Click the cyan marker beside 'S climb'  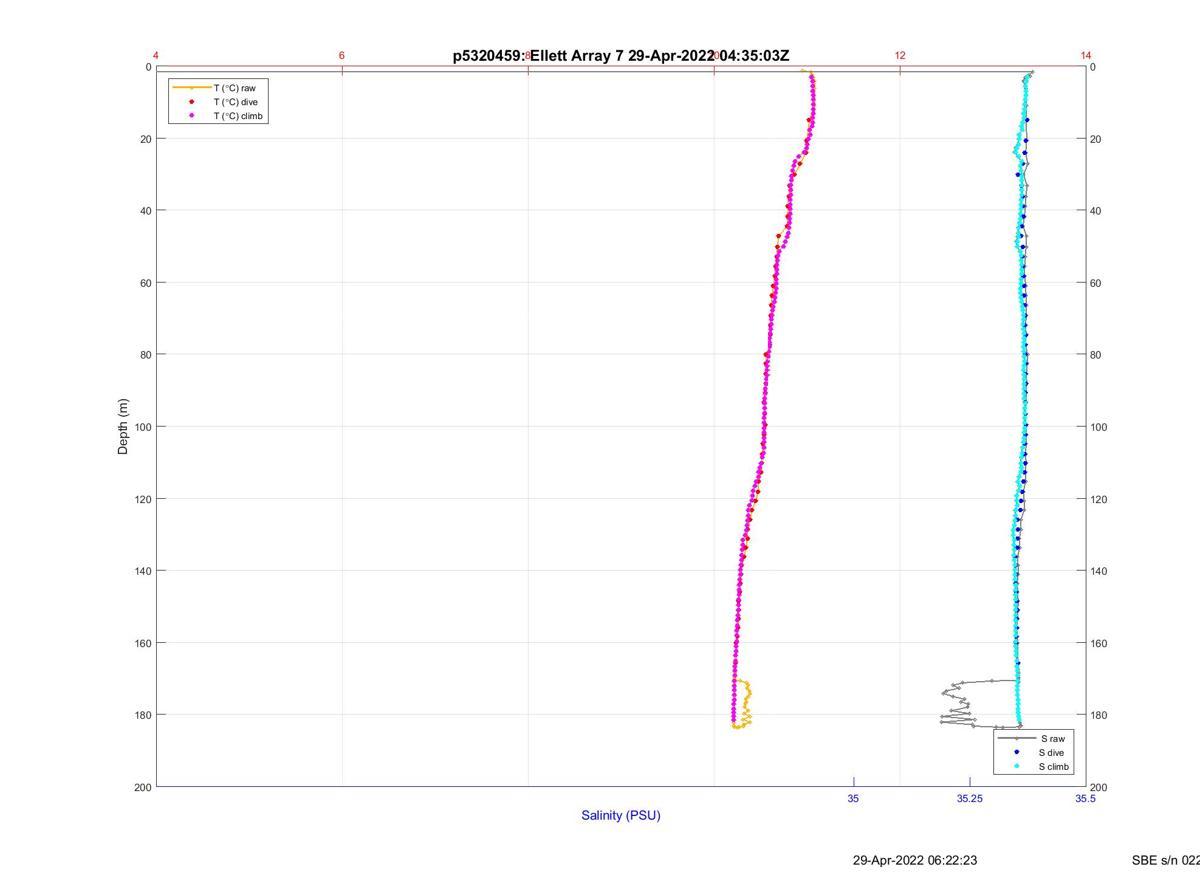coord(1016,767)
